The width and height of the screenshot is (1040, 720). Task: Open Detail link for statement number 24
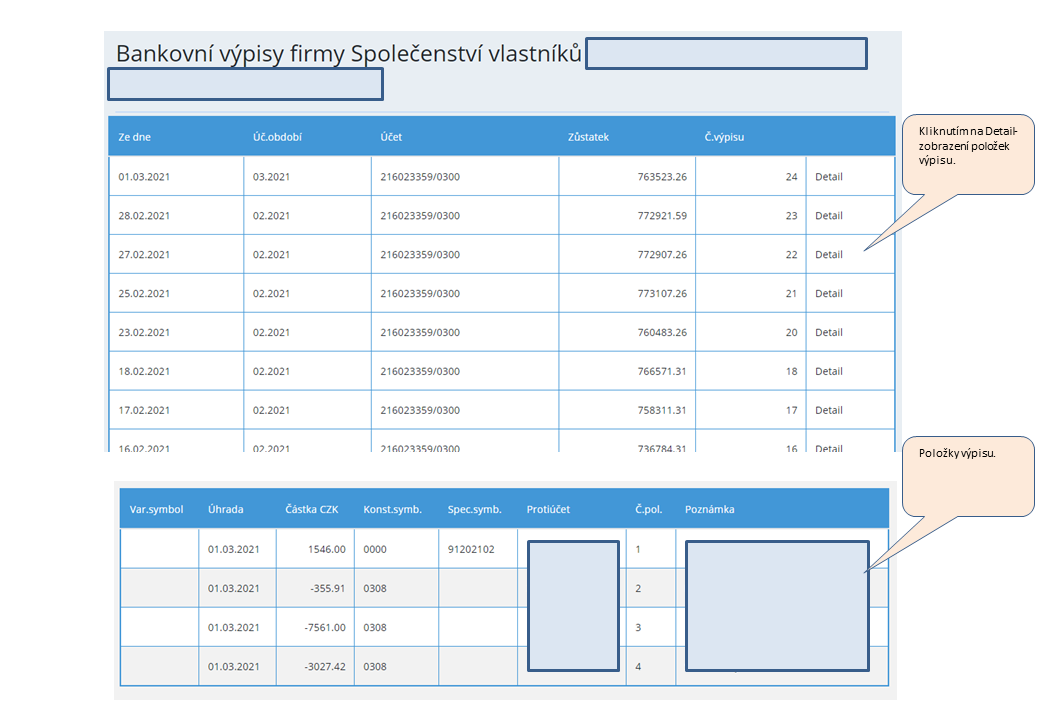point(828,177)
